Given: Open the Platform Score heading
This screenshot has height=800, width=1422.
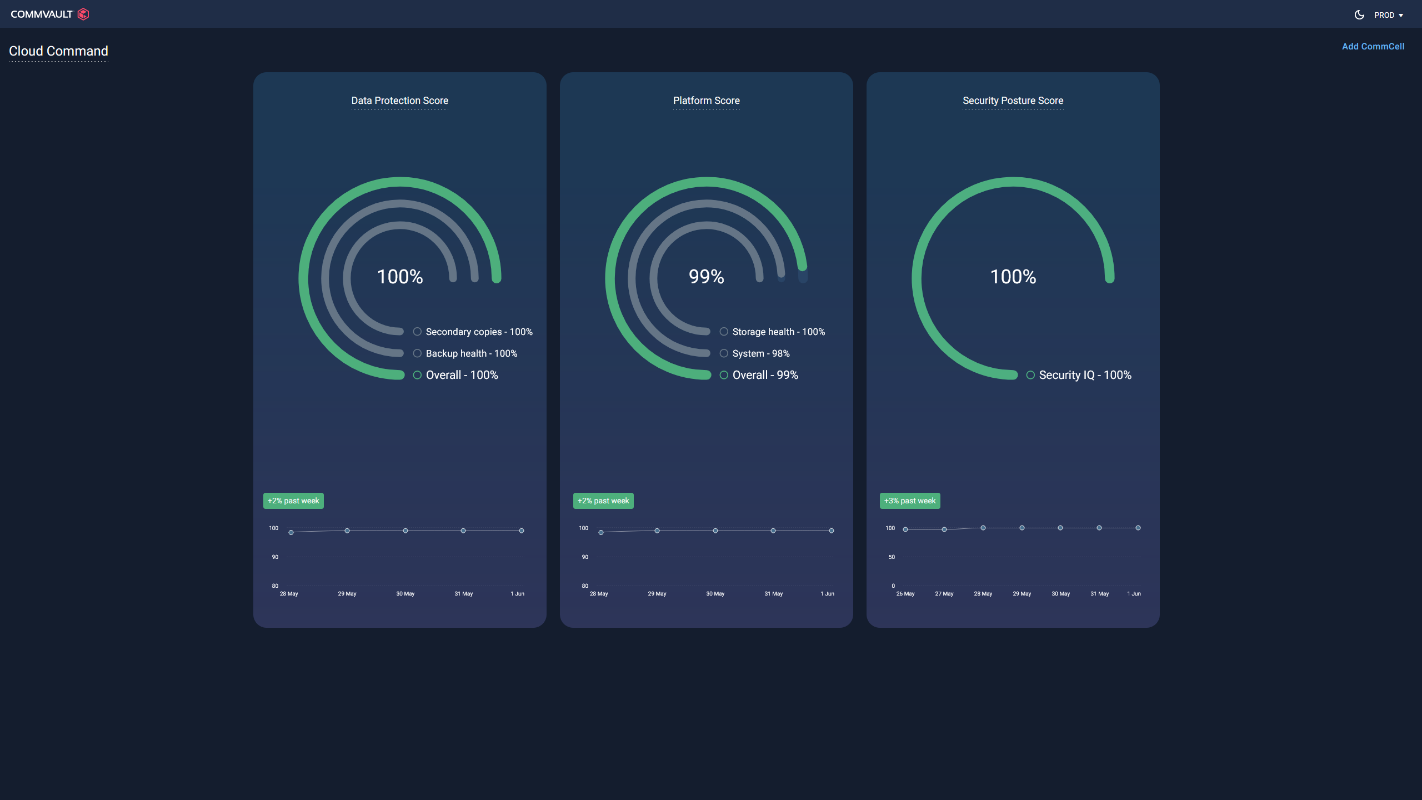Looking at the screenshot, I should [x=706, y=101].
